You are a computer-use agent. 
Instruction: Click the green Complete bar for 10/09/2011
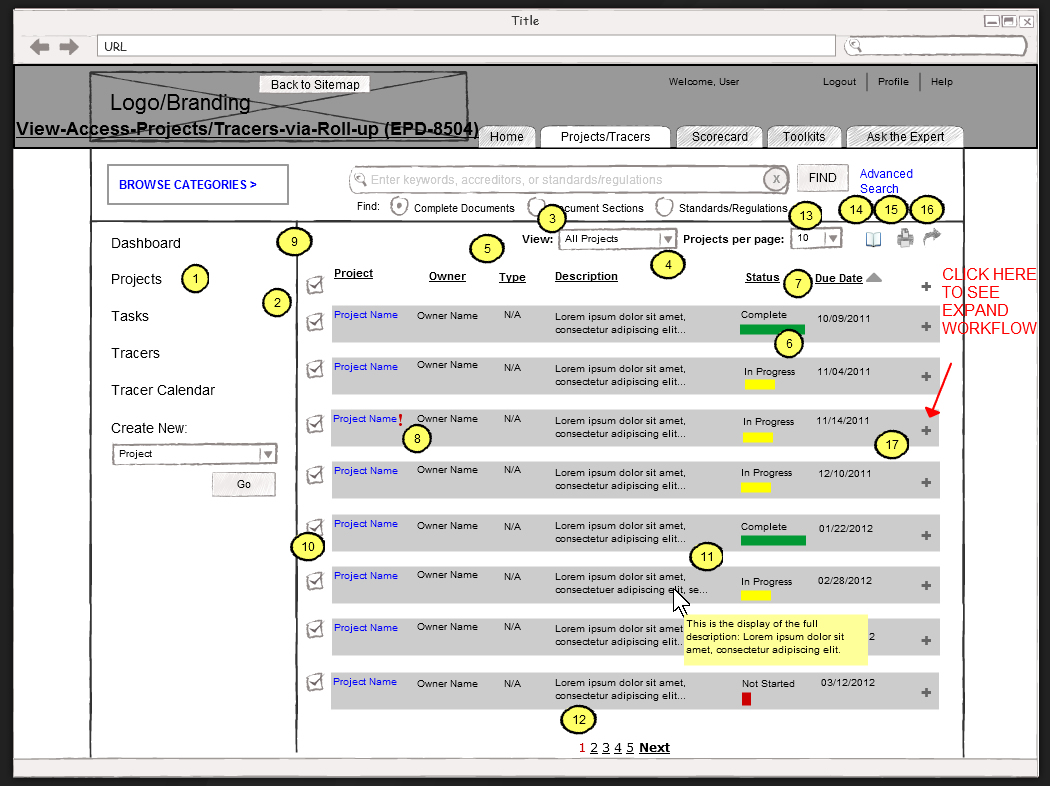[x=772, y=329]
